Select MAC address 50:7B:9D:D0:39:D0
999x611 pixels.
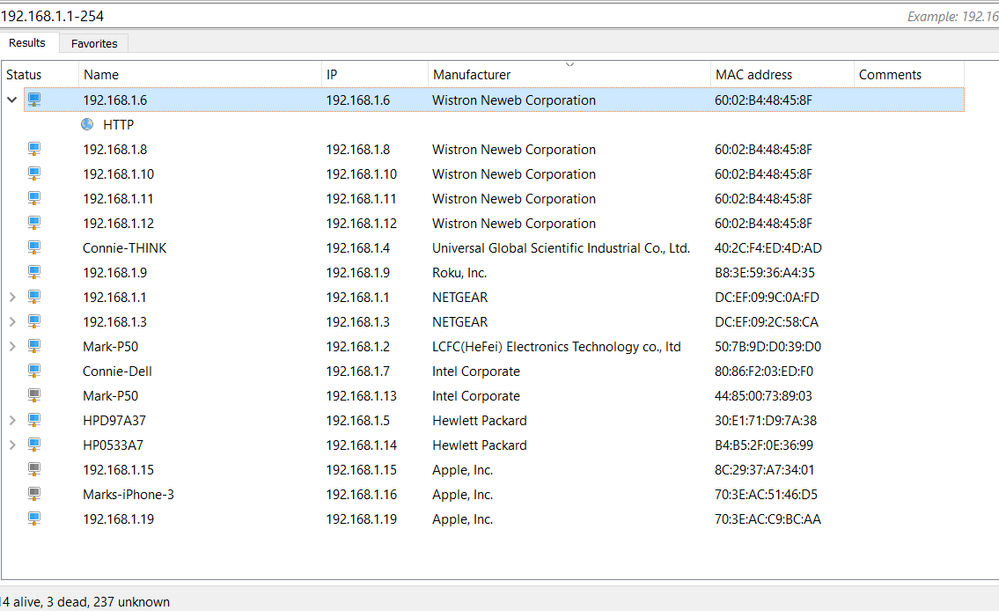[x=768, y=347]
